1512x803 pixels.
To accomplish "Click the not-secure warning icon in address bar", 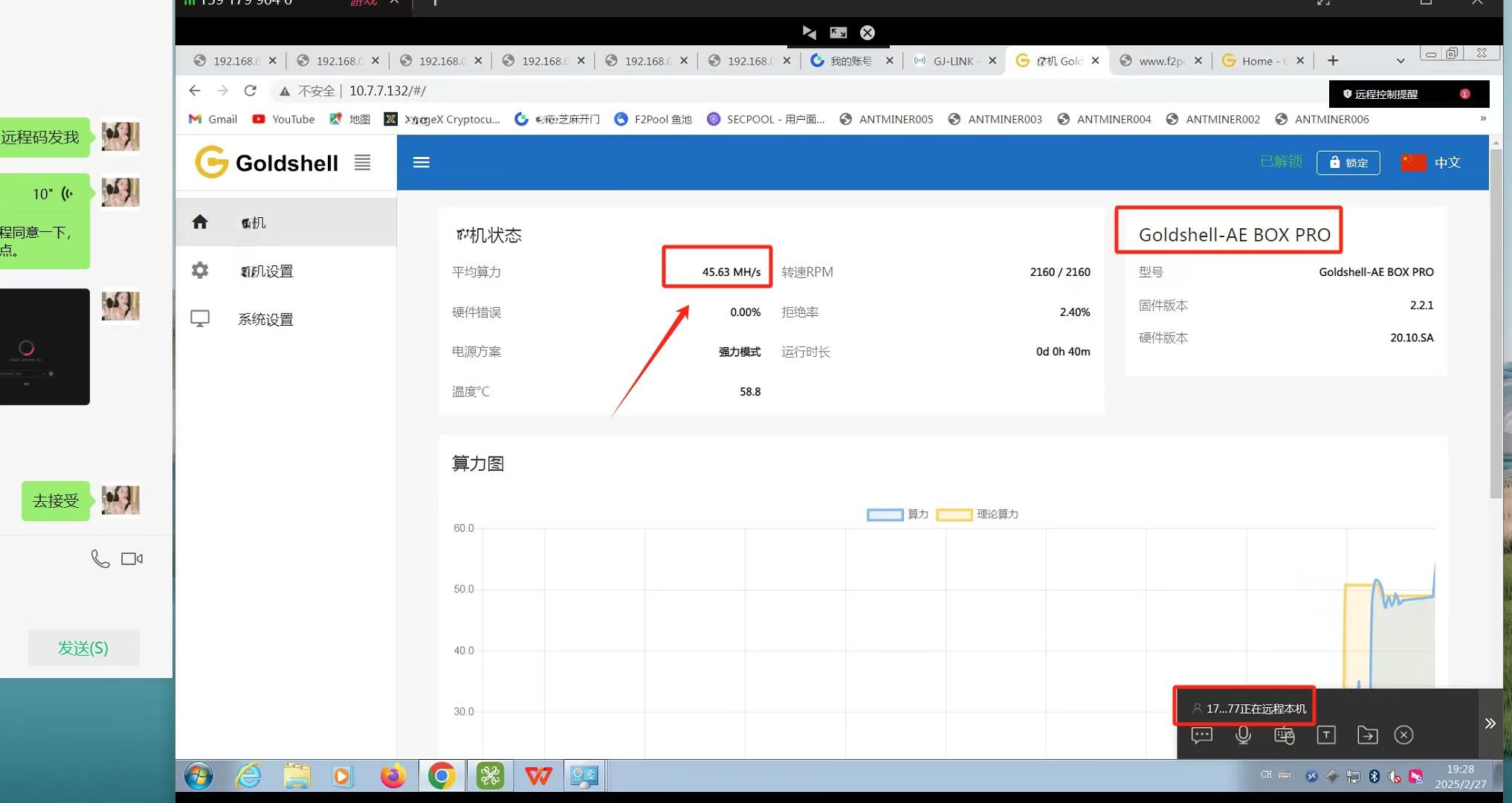I will 285,91.
